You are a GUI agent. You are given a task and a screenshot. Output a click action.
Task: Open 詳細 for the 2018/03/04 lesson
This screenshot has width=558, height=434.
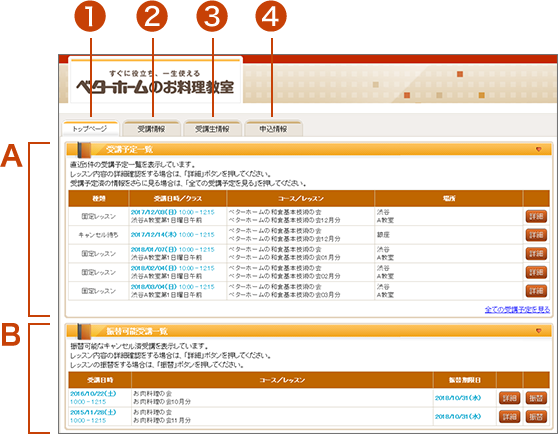[536, 291]
